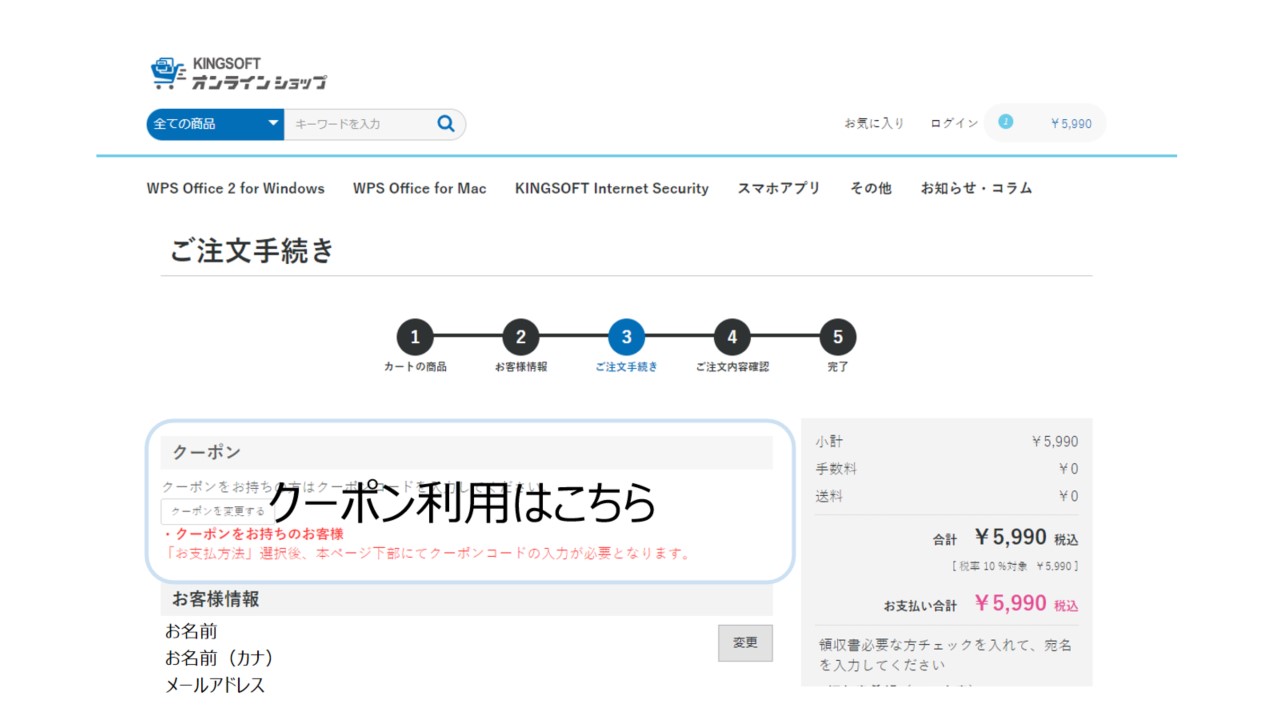Select the お支払い合計 amount
Viewport: 1273px width, 717px height.
click(x=1010, y=603)
